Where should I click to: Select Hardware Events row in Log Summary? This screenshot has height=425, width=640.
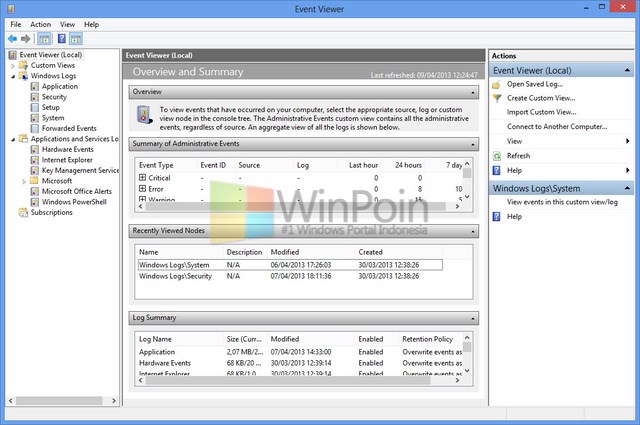[x=300, y=363]
